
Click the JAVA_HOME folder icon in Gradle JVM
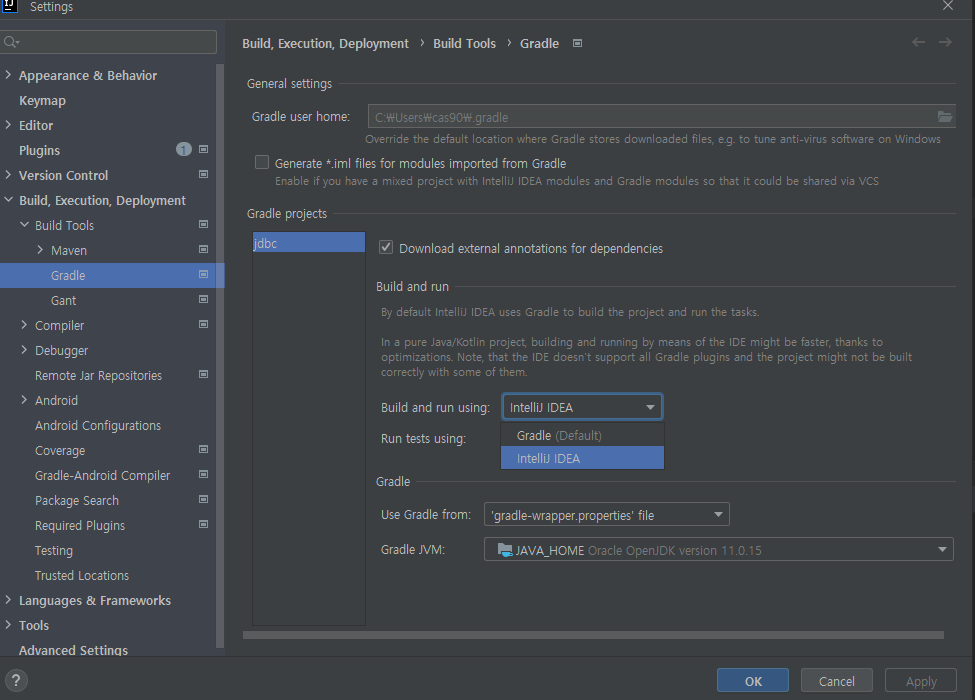click(x=505, y=550)
